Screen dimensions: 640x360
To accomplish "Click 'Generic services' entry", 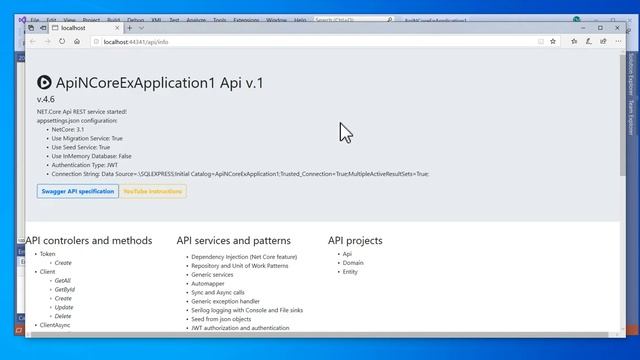I will pos(212,275).
